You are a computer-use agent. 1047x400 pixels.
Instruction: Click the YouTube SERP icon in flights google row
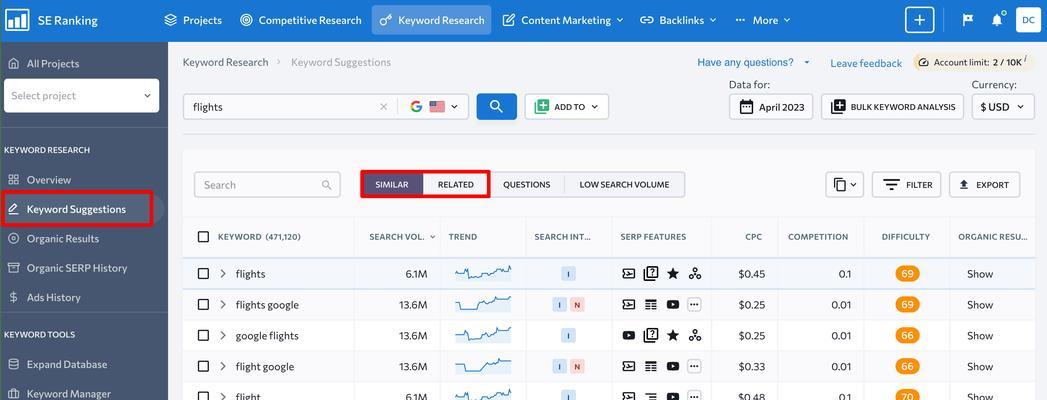tap(672, 305)
